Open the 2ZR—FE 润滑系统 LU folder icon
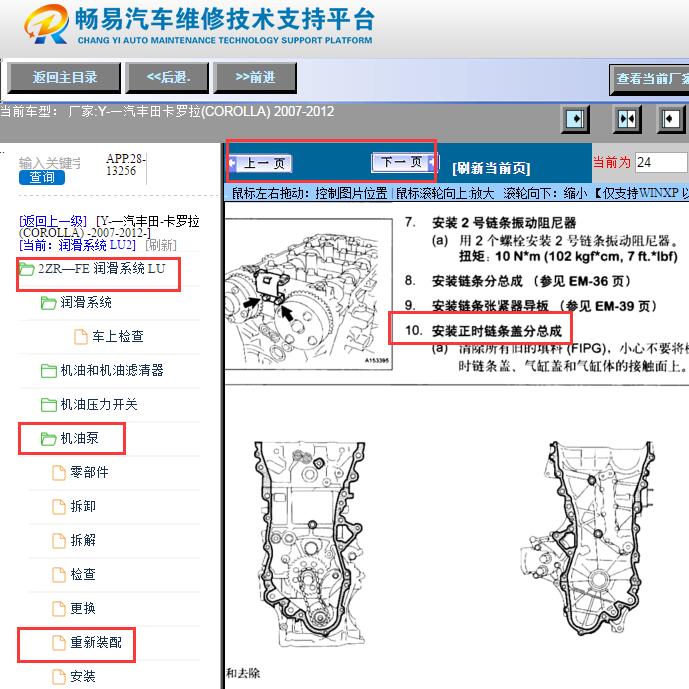Screen dimensions: 689x689 pos(26,269)
